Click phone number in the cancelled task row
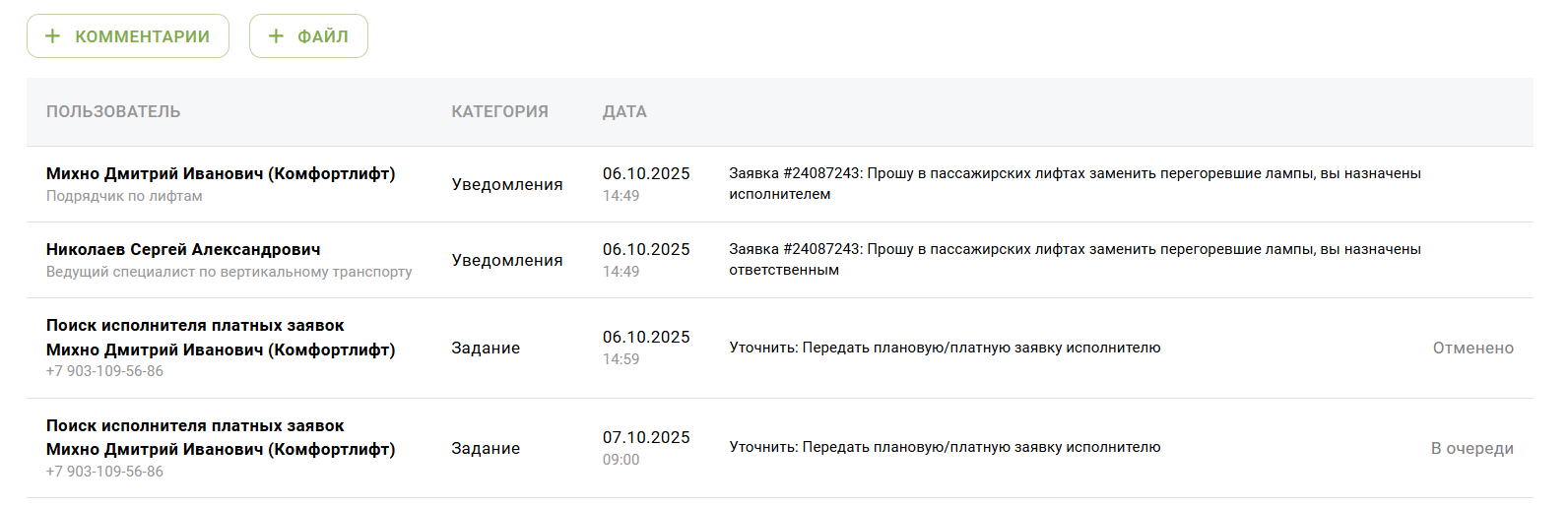Viewport: 1568px width, 508px height. click(x=105, y=372)
